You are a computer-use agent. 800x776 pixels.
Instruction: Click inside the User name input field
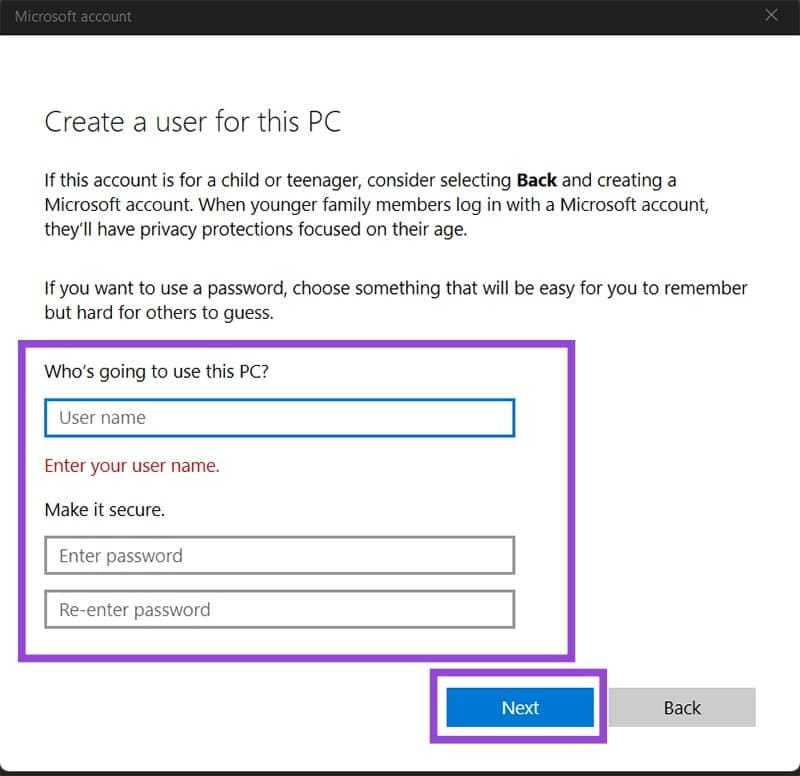278,417
